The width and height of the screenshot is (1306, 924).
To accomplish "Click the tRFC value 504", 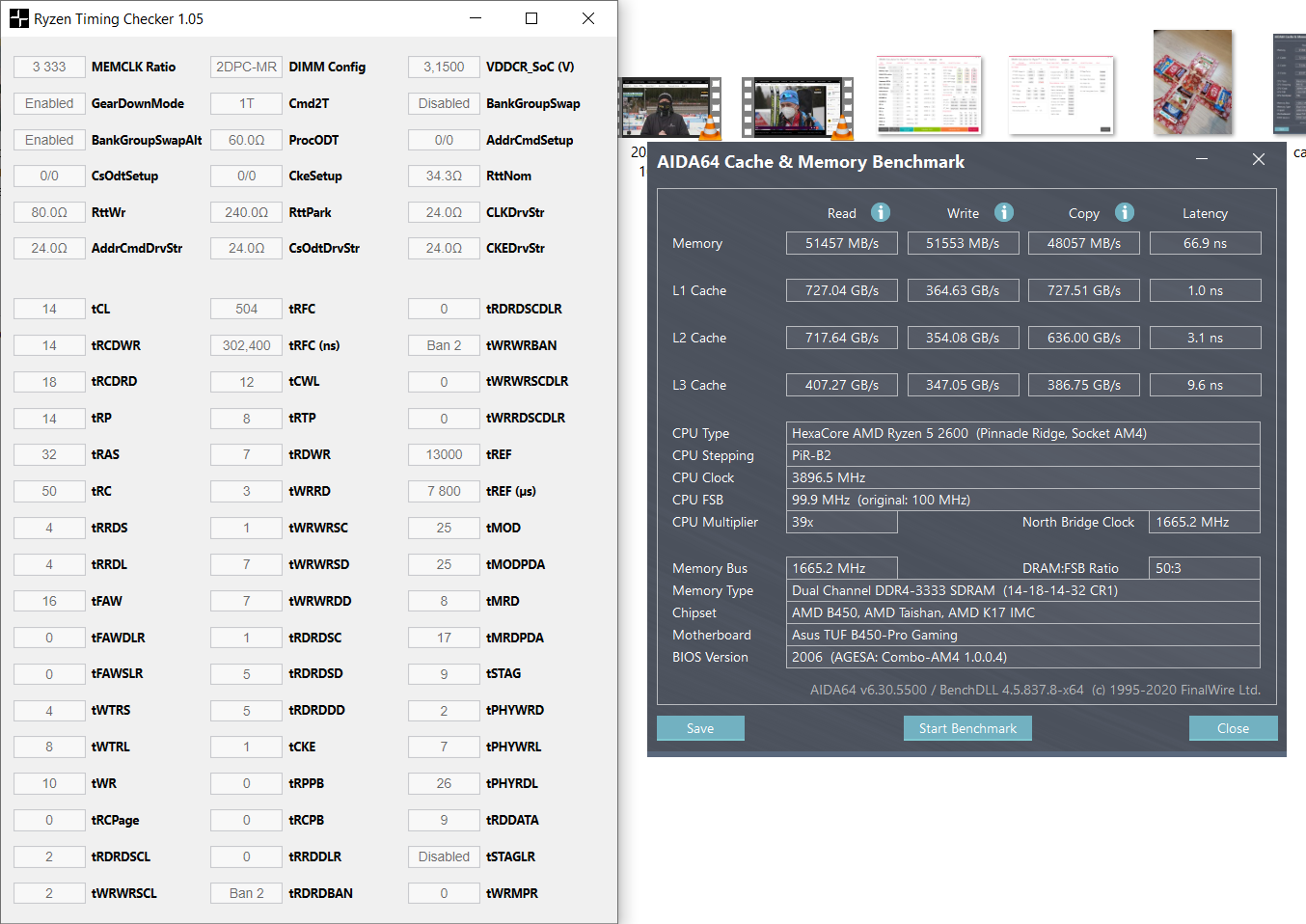I will click(x=247, y=309).
